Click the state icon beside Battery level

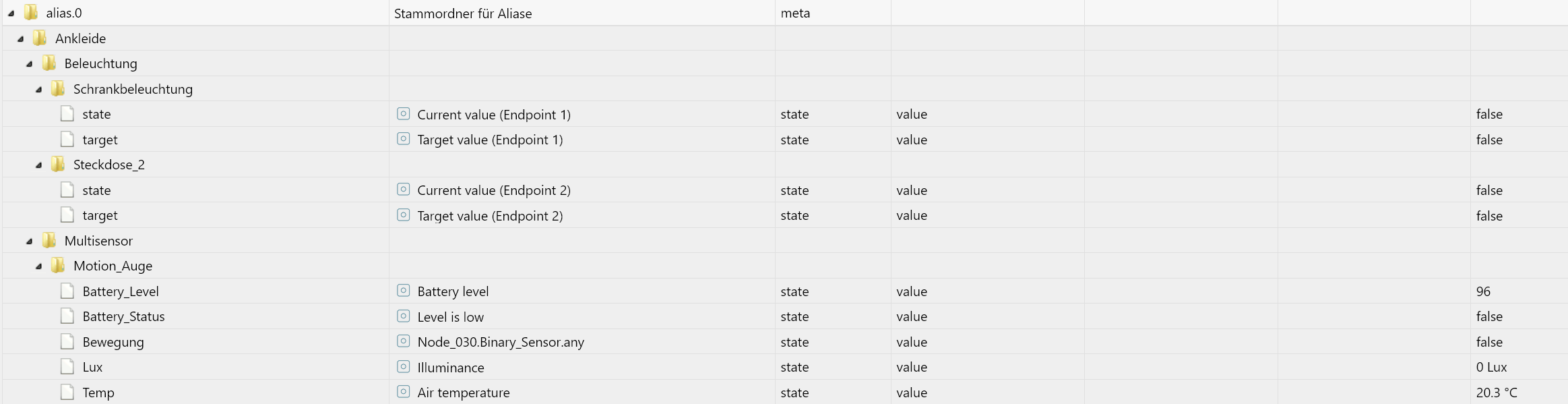click(x=403, y=291)
